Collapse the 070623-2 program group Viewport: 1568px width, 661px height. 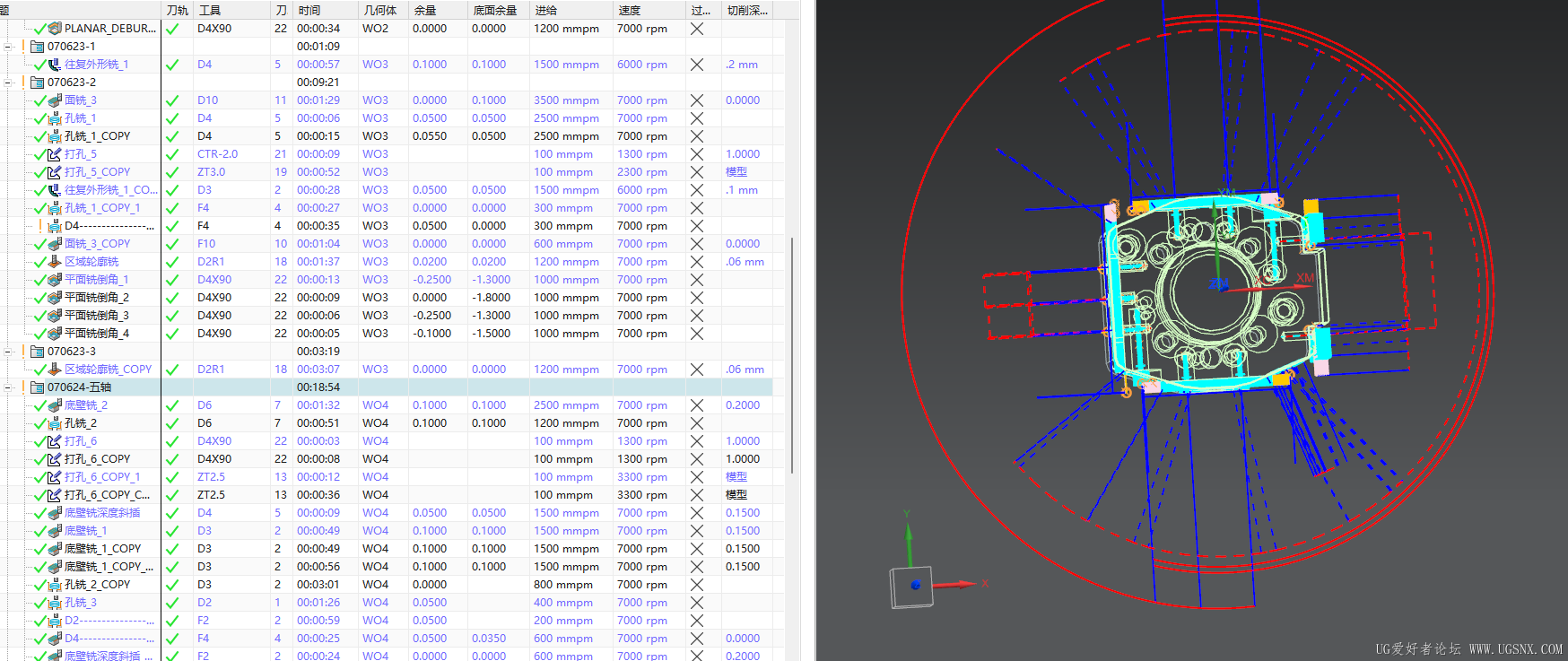8,83
